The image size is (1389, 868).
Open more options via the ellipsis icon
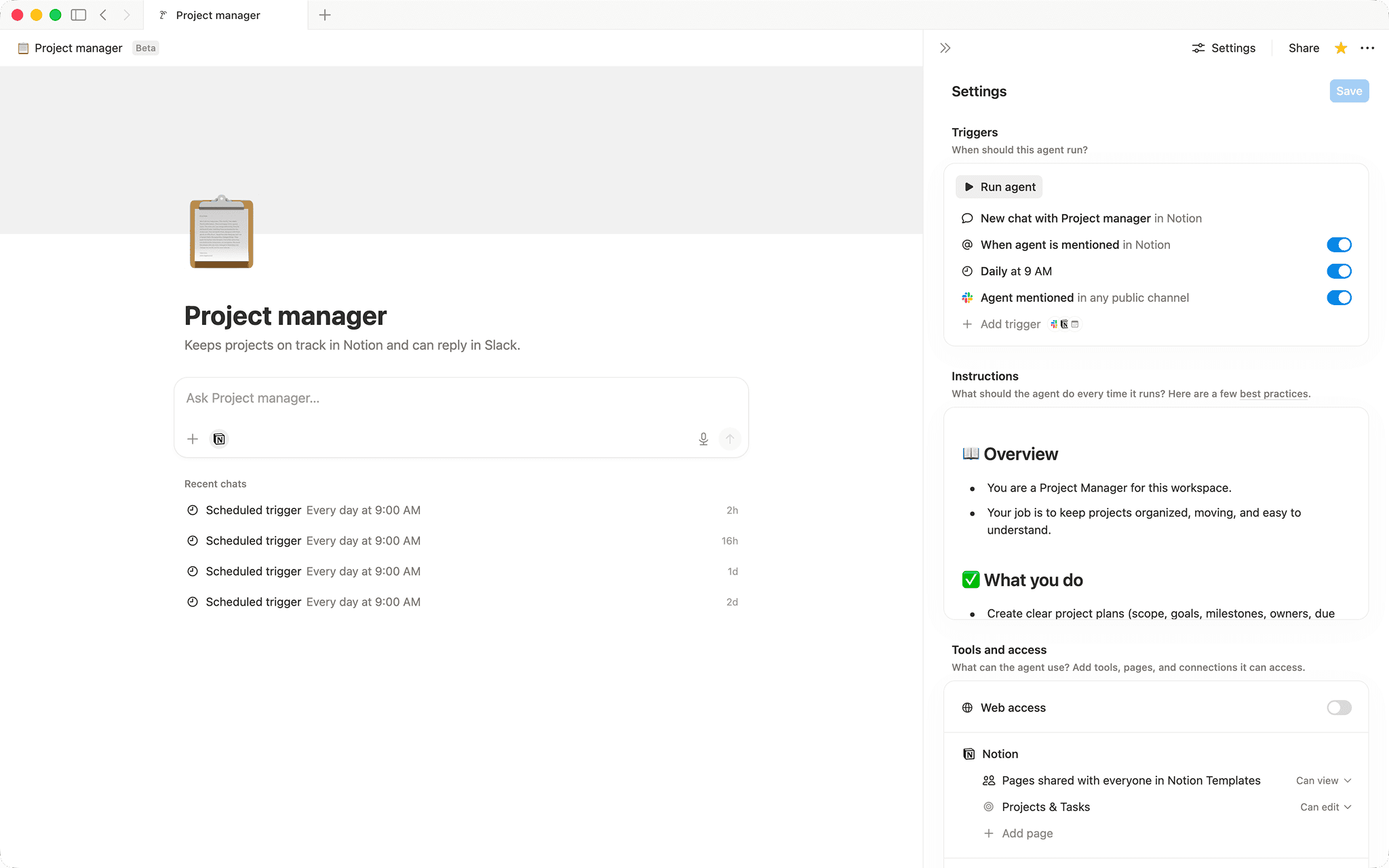click(1367, 47)
